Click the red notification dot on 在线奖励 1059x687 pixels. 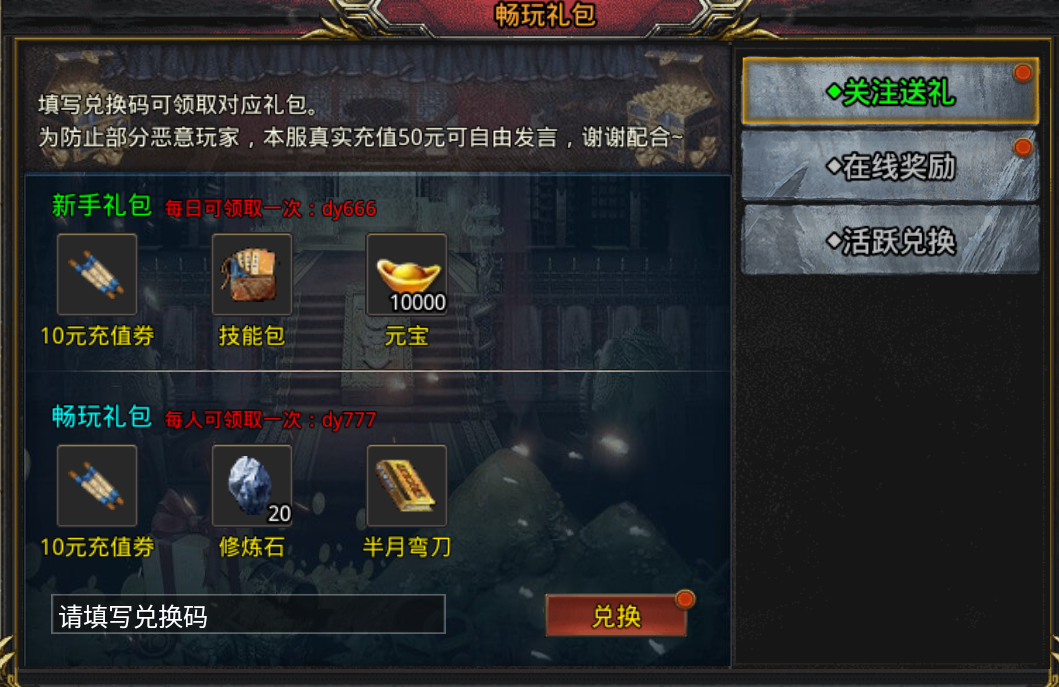[1023, 147]
